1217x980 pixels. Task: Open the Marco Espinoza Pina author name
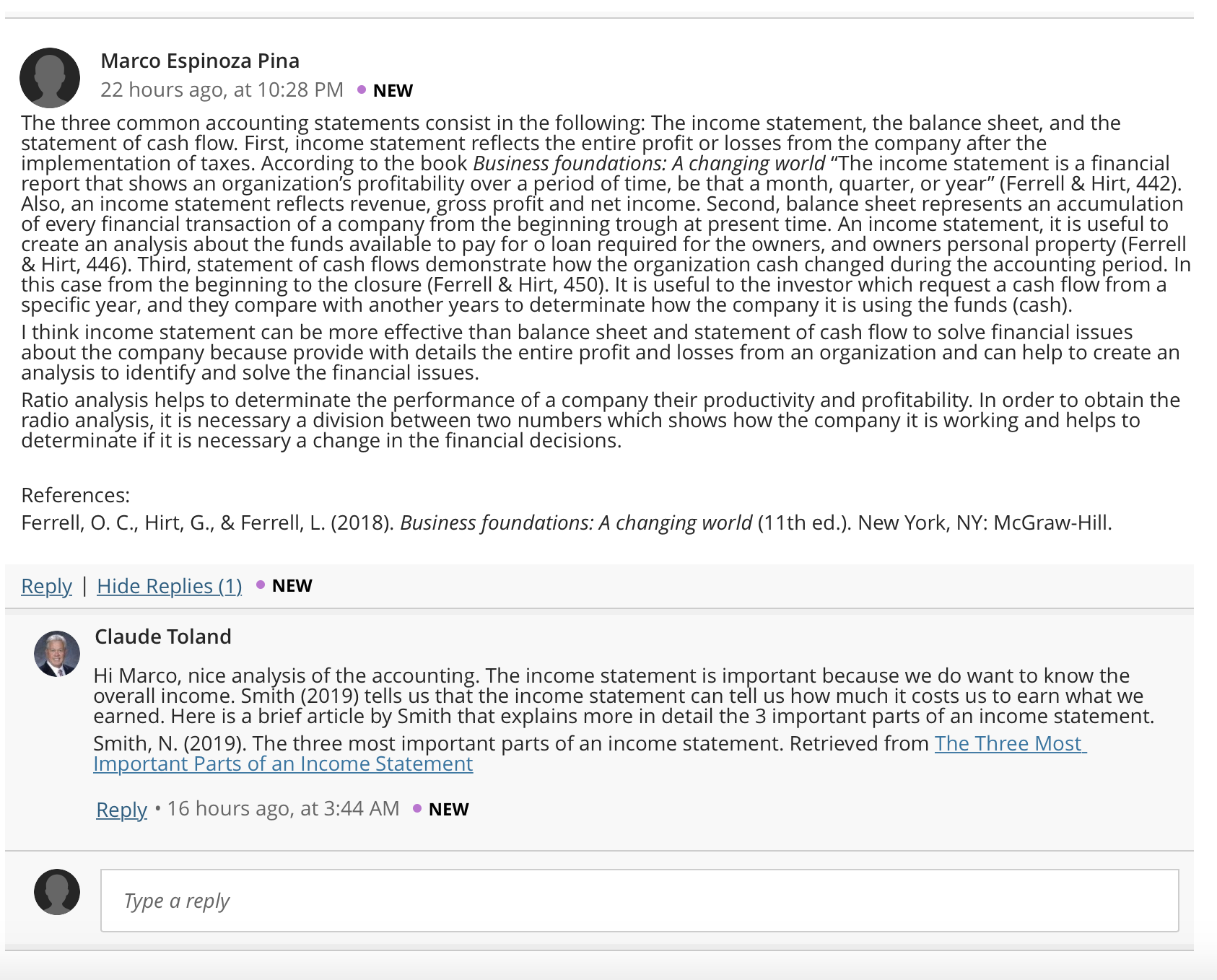pos(200,61)
